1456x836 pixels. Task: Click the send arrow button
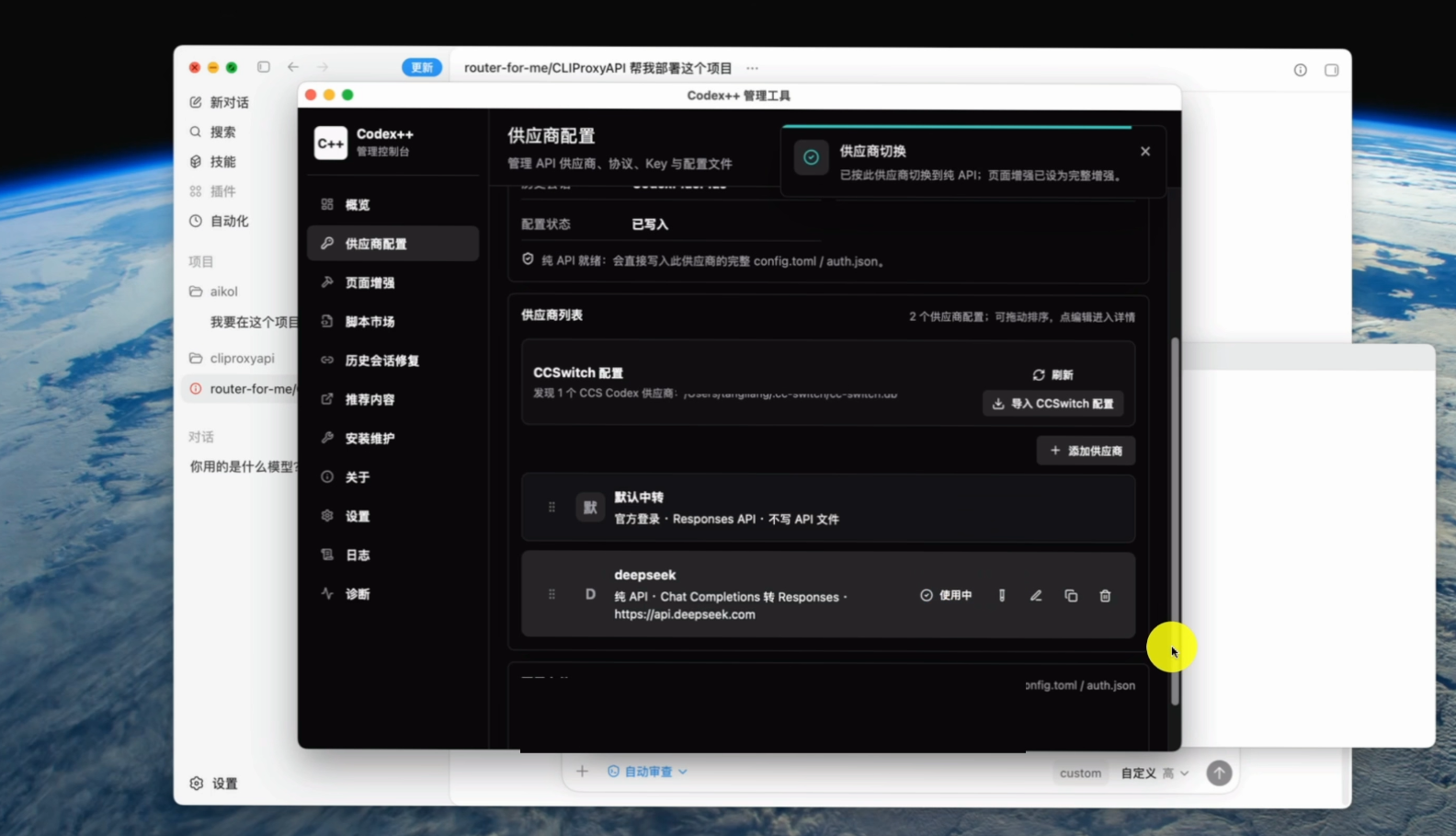coord(1219,773)
